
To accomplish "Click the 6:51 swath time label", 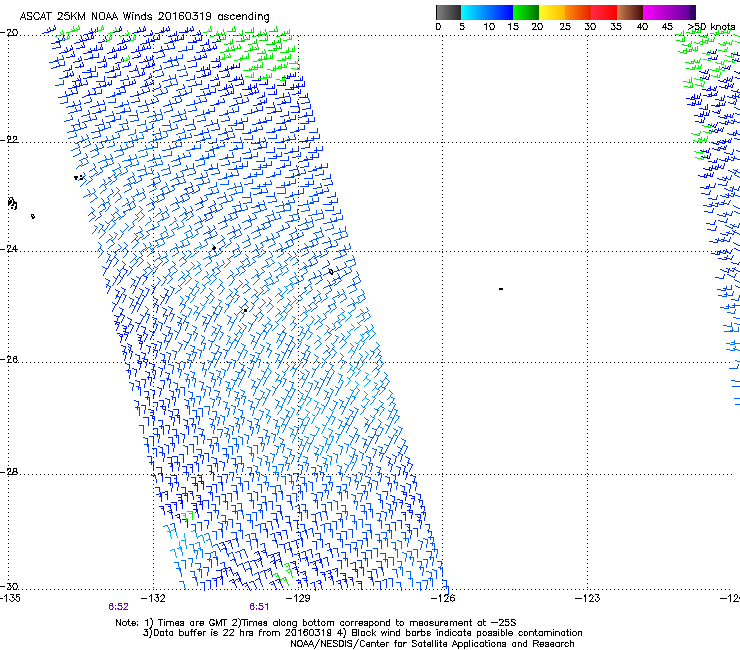I will pyautogui.click(x=259, y=607).
